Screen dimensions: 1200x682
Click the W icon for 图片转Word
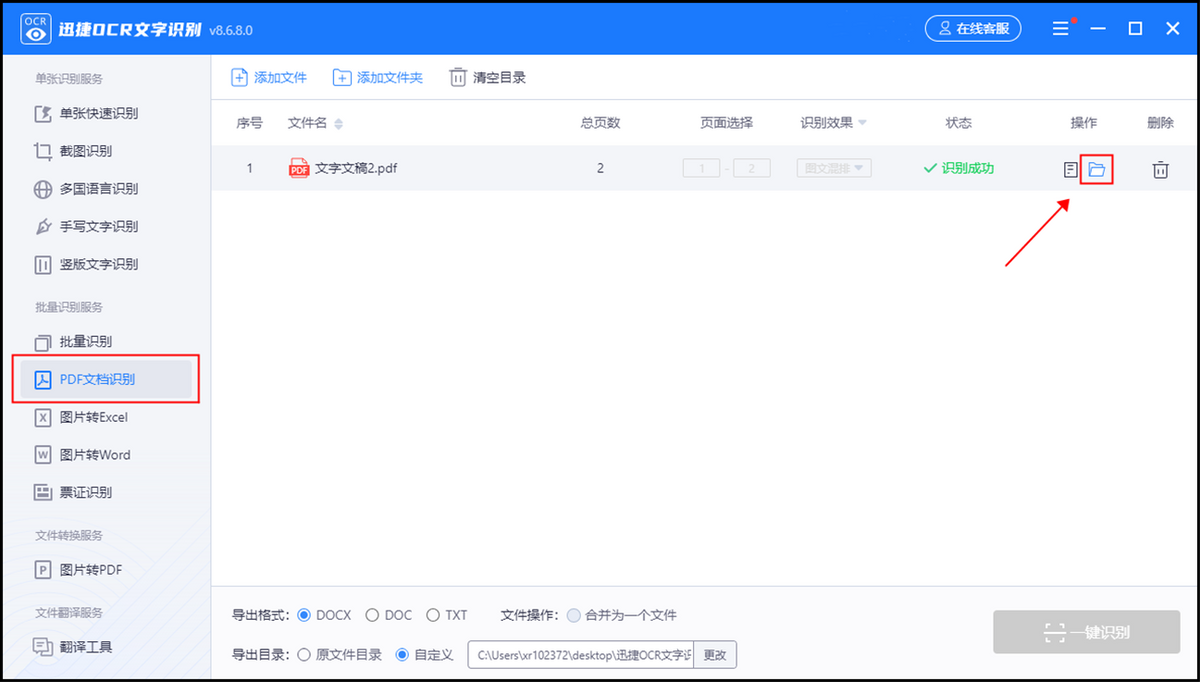[x=43, y=455]
